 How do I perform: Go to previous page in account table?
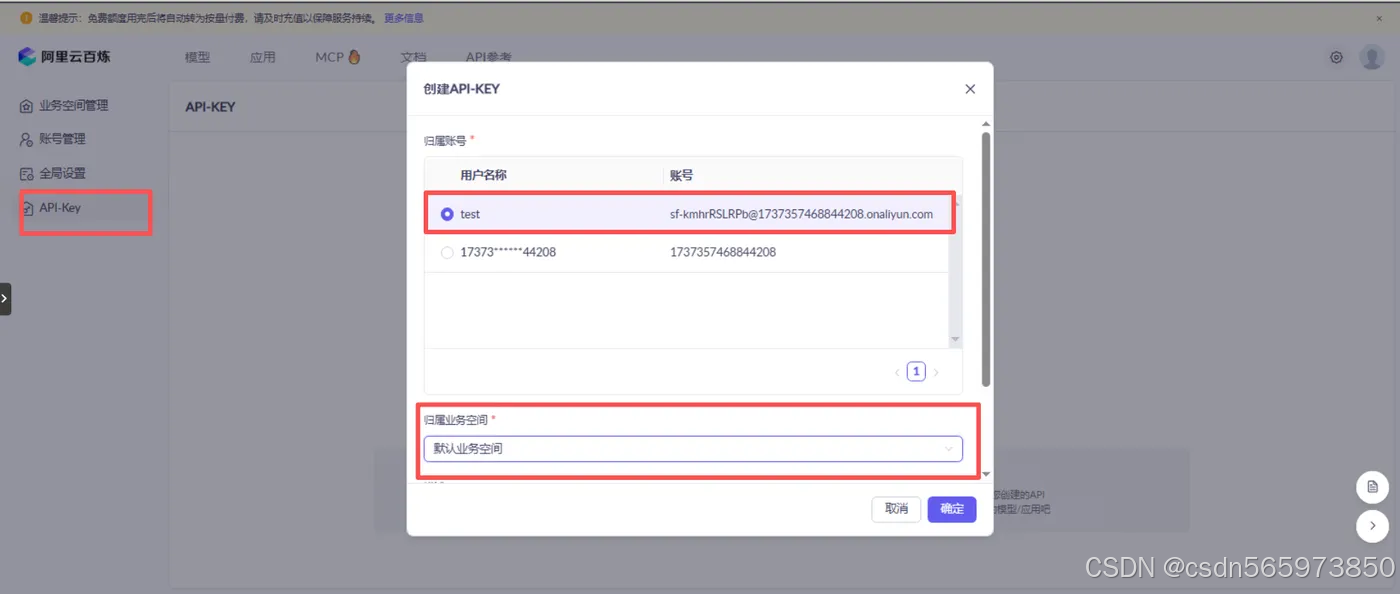897,372
